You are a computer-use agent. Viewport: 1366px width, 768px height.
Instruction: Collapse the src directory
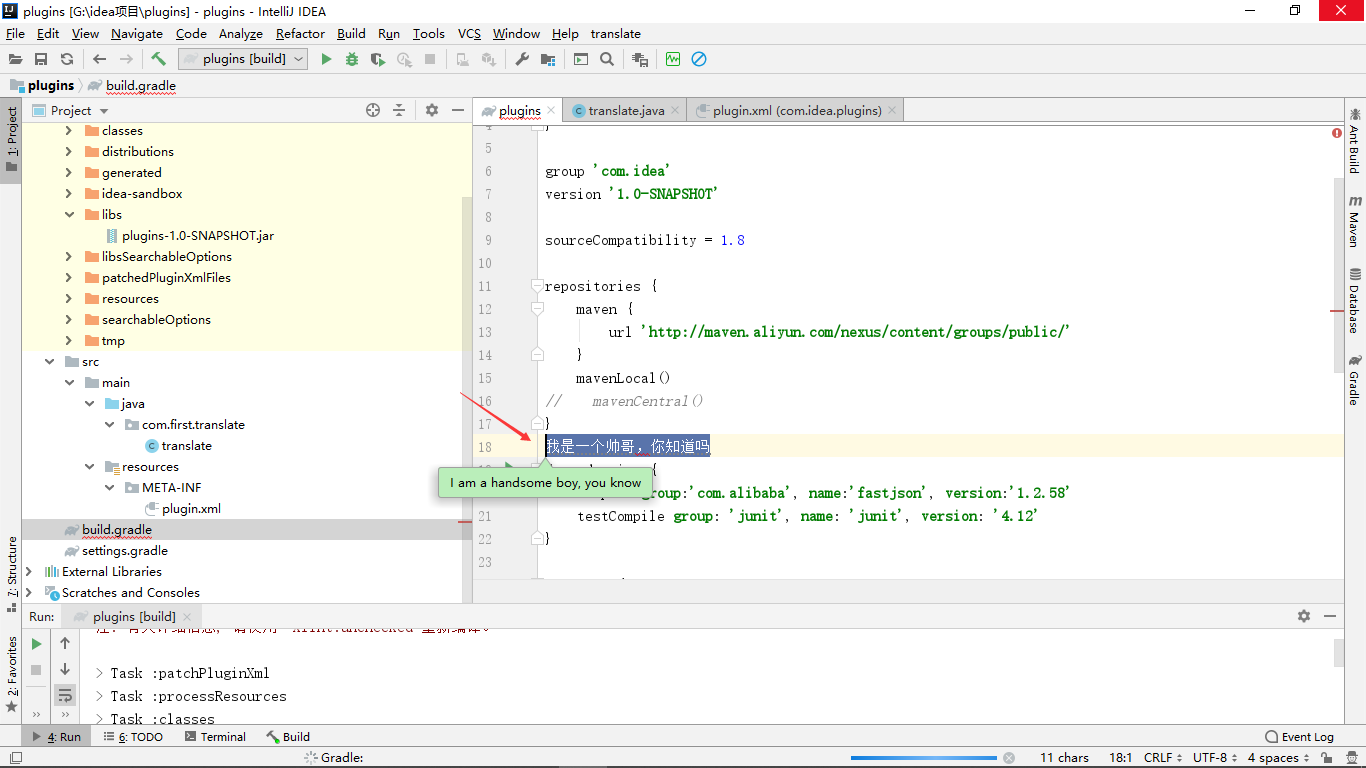[x=49, y=361]
